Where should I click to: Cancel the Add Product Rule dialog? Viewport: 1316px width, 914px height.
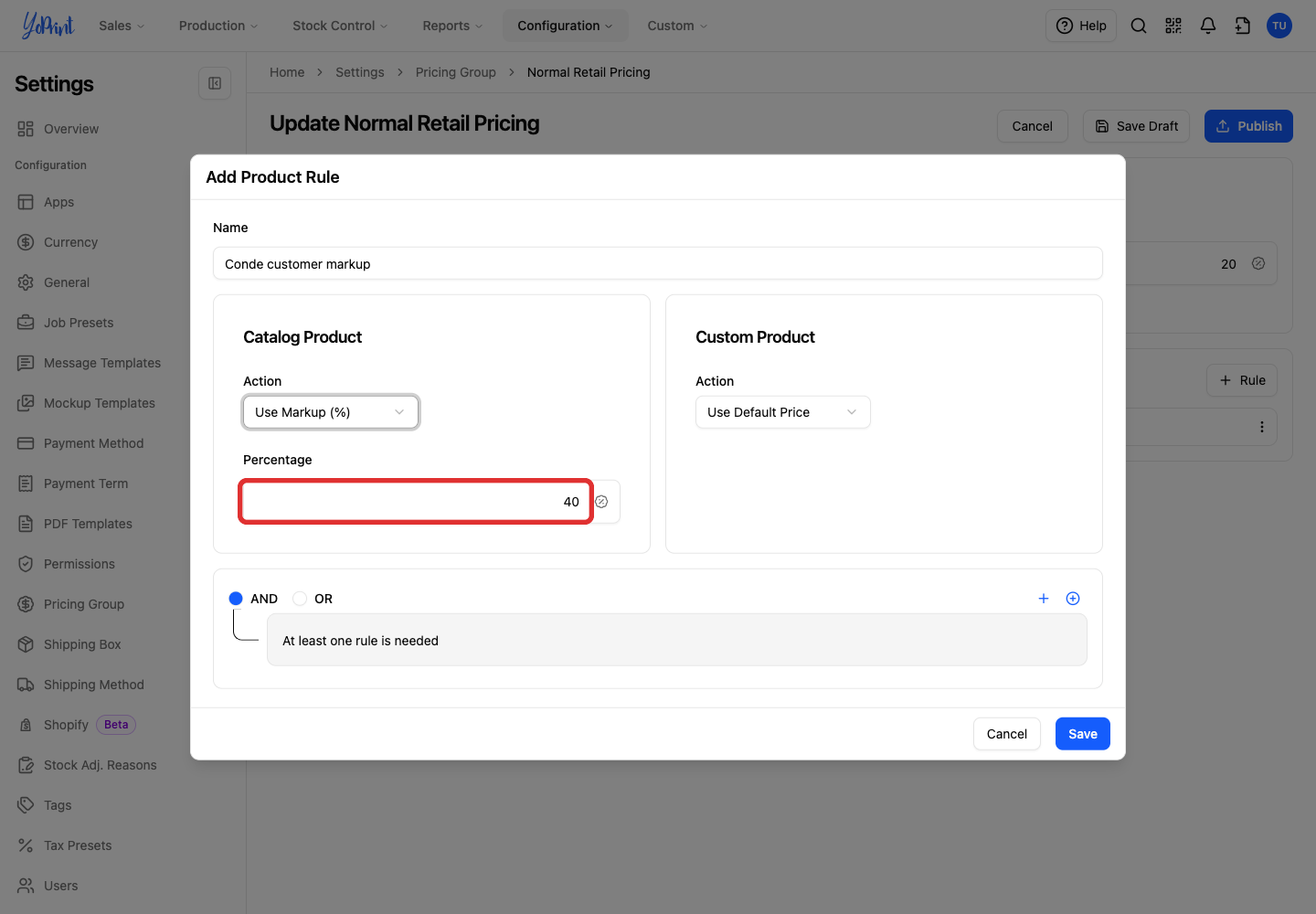click(x=1007, y=734)
